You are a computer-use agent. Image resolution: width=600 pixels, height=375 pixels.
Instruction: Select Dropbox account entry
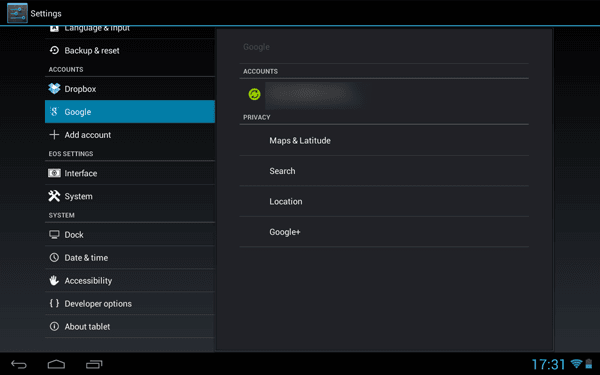130,88
